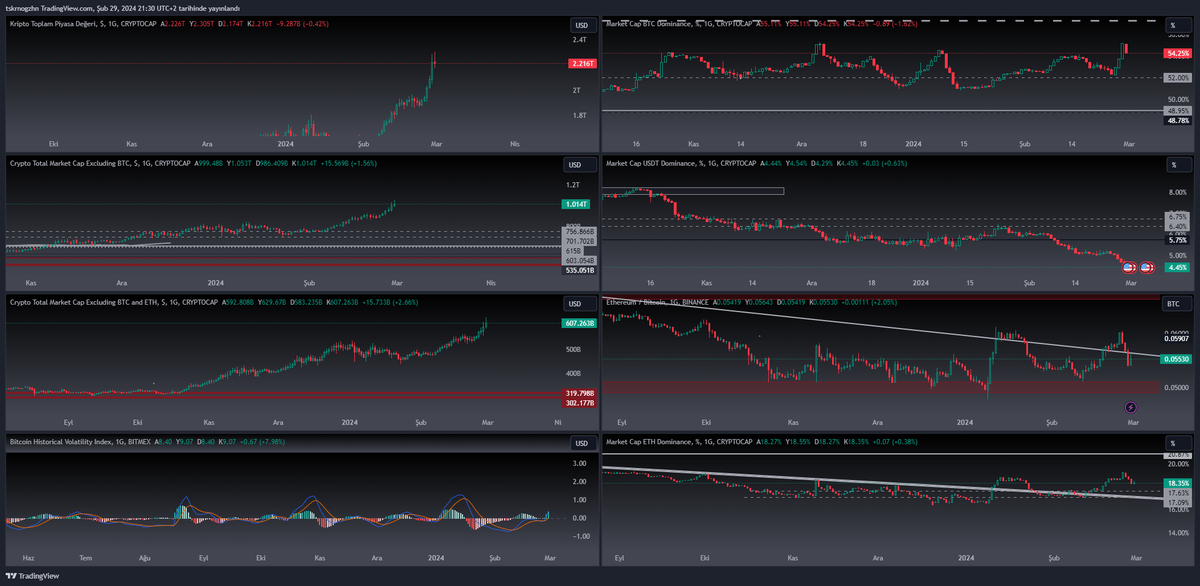Screen dimensions: 1200x586
Task: Click the 20.87% level label
Action: 1177,455
